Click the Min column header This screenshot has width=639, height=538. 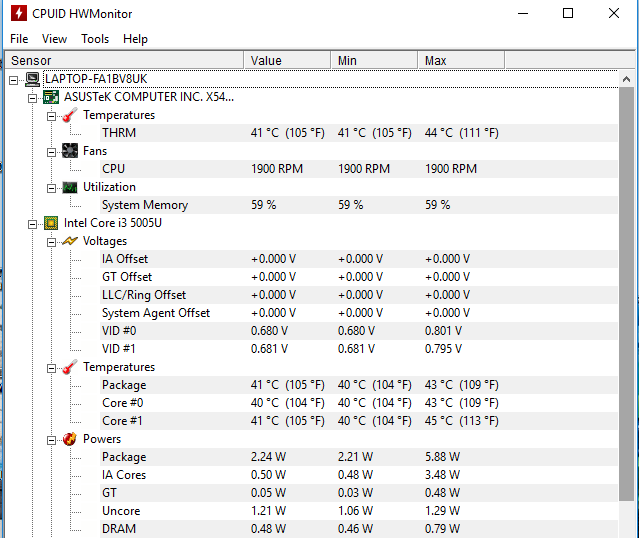pos(374,60)
